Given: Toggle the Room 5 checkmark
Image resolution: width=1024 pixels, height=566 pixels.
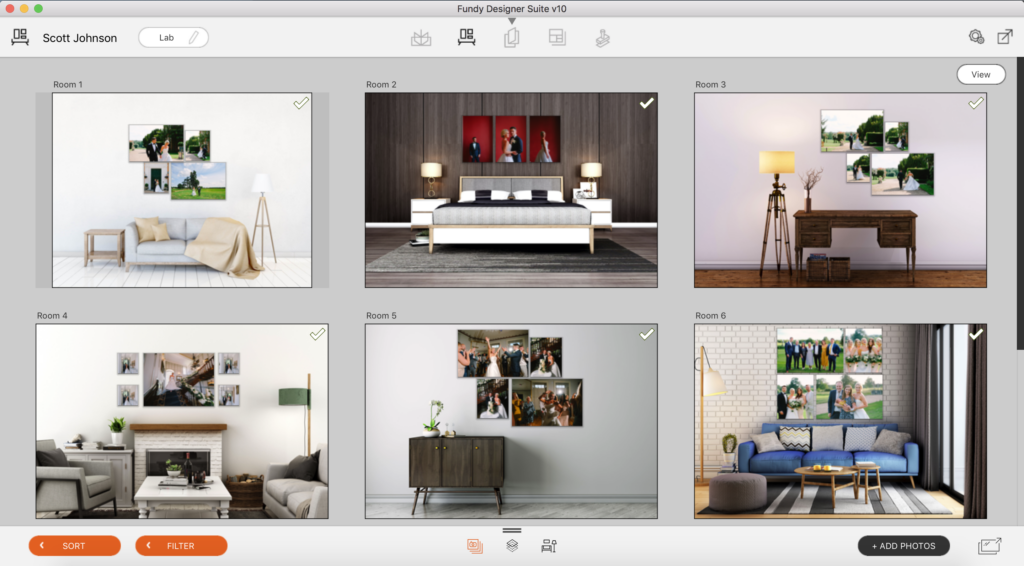Looking at the screenshot, I should point(647,334).
